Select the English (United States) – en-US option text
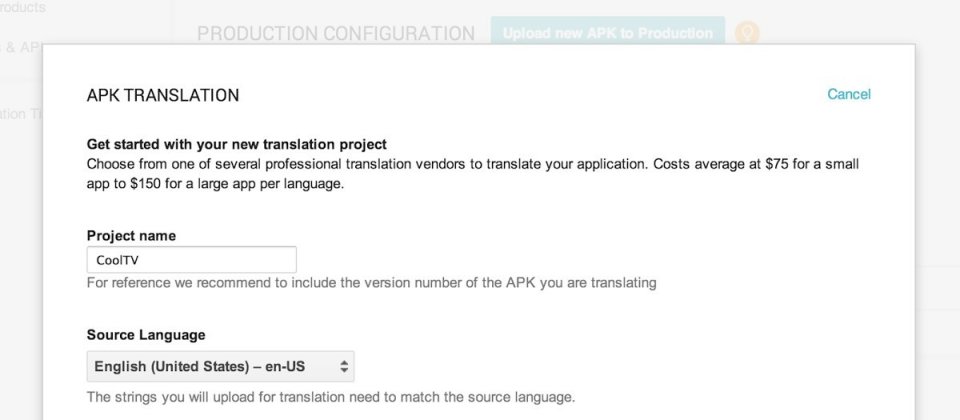Image resolution: width=960 pixels, height=420 pixels. [200, 367]
